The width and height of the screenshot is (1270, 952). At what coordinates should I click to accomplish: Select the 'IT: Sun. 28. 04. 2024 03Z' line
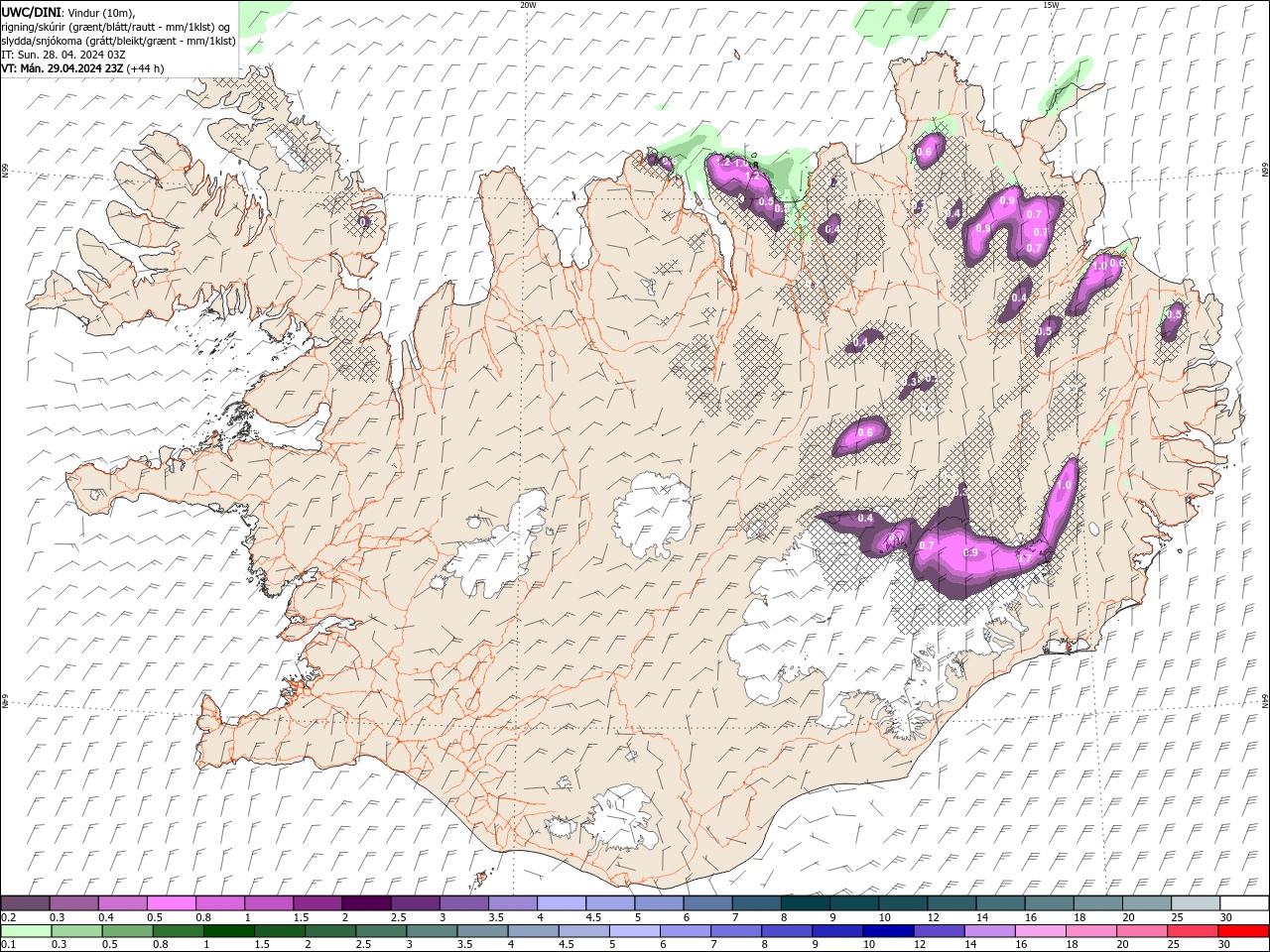(63, 55)
